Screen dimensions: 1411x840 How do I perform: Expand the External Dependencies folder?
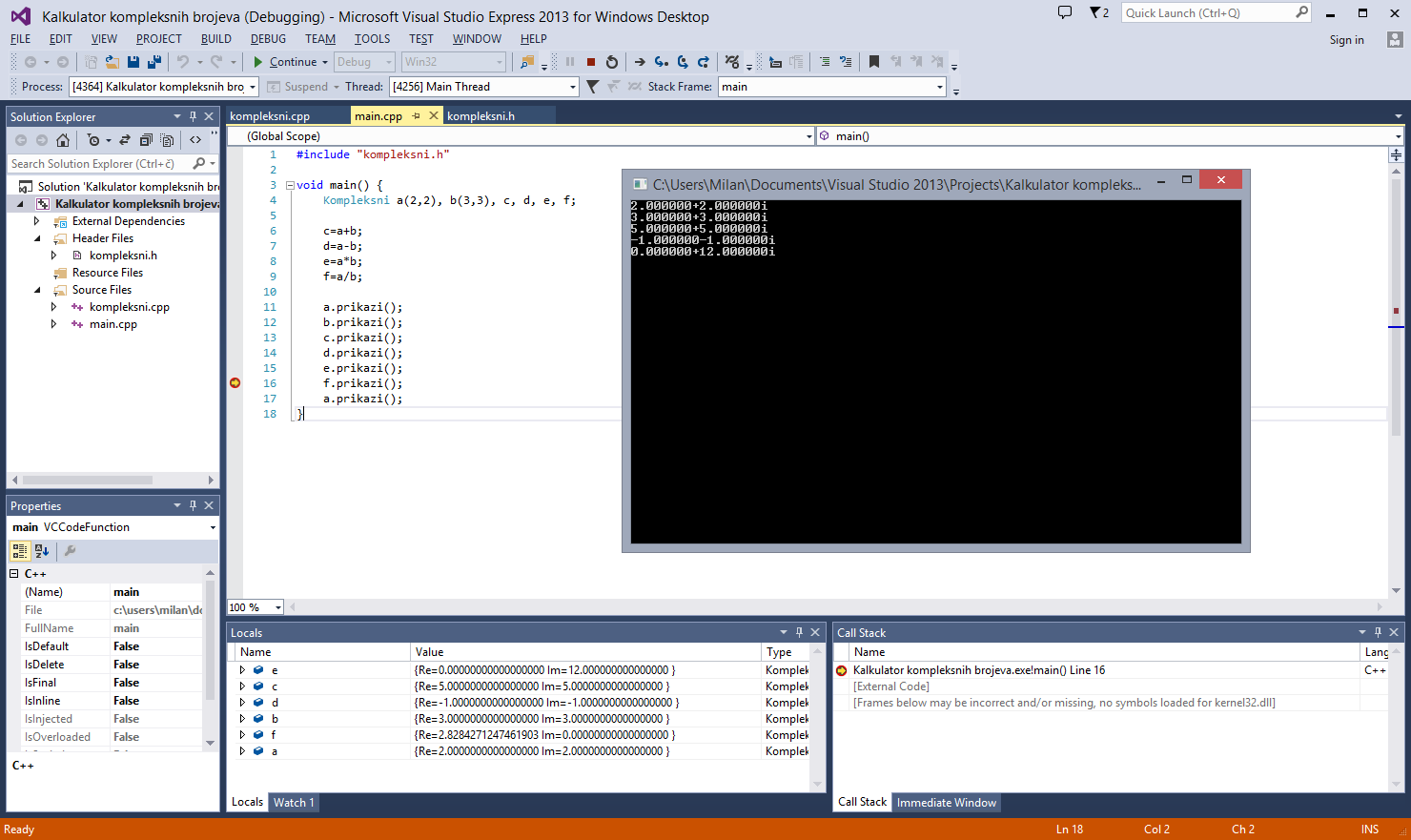tap(37, 221)
